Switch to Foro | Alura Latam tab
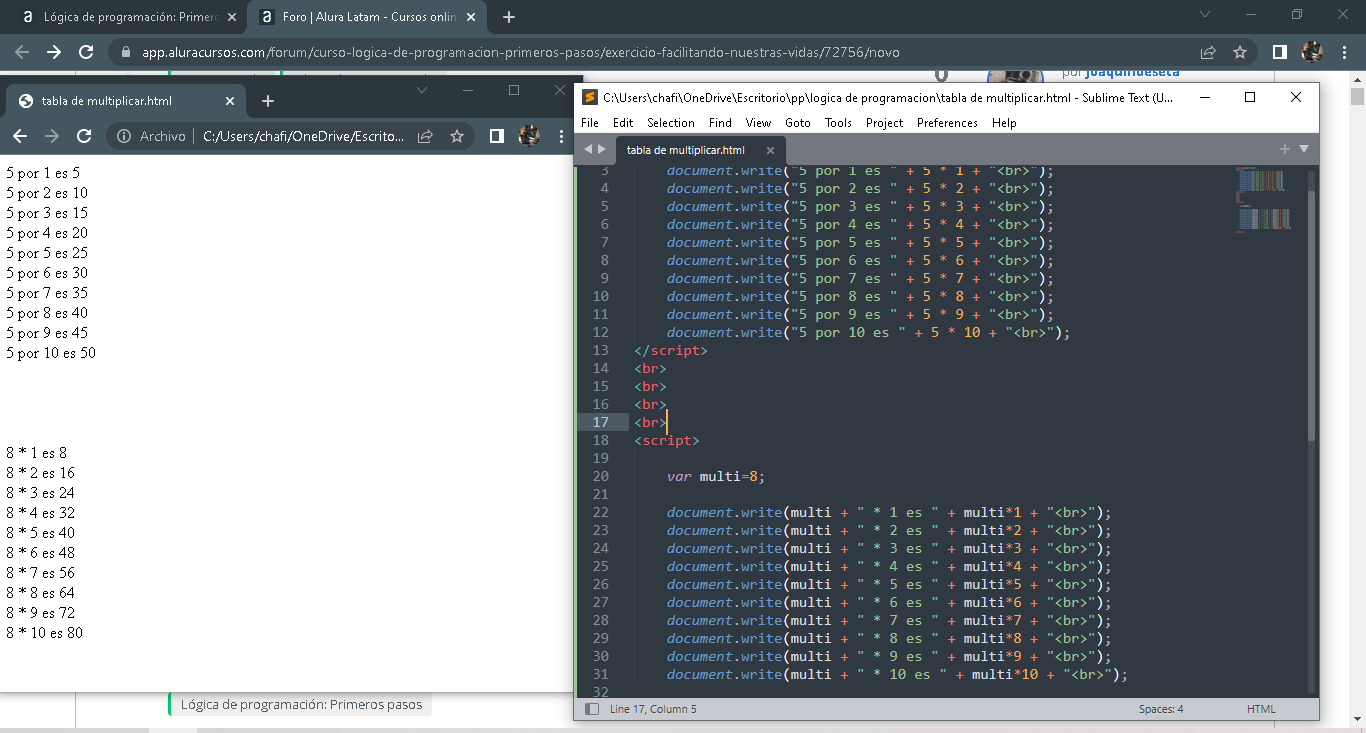Viewport: 1366px width, 733px height. (367, 17)
